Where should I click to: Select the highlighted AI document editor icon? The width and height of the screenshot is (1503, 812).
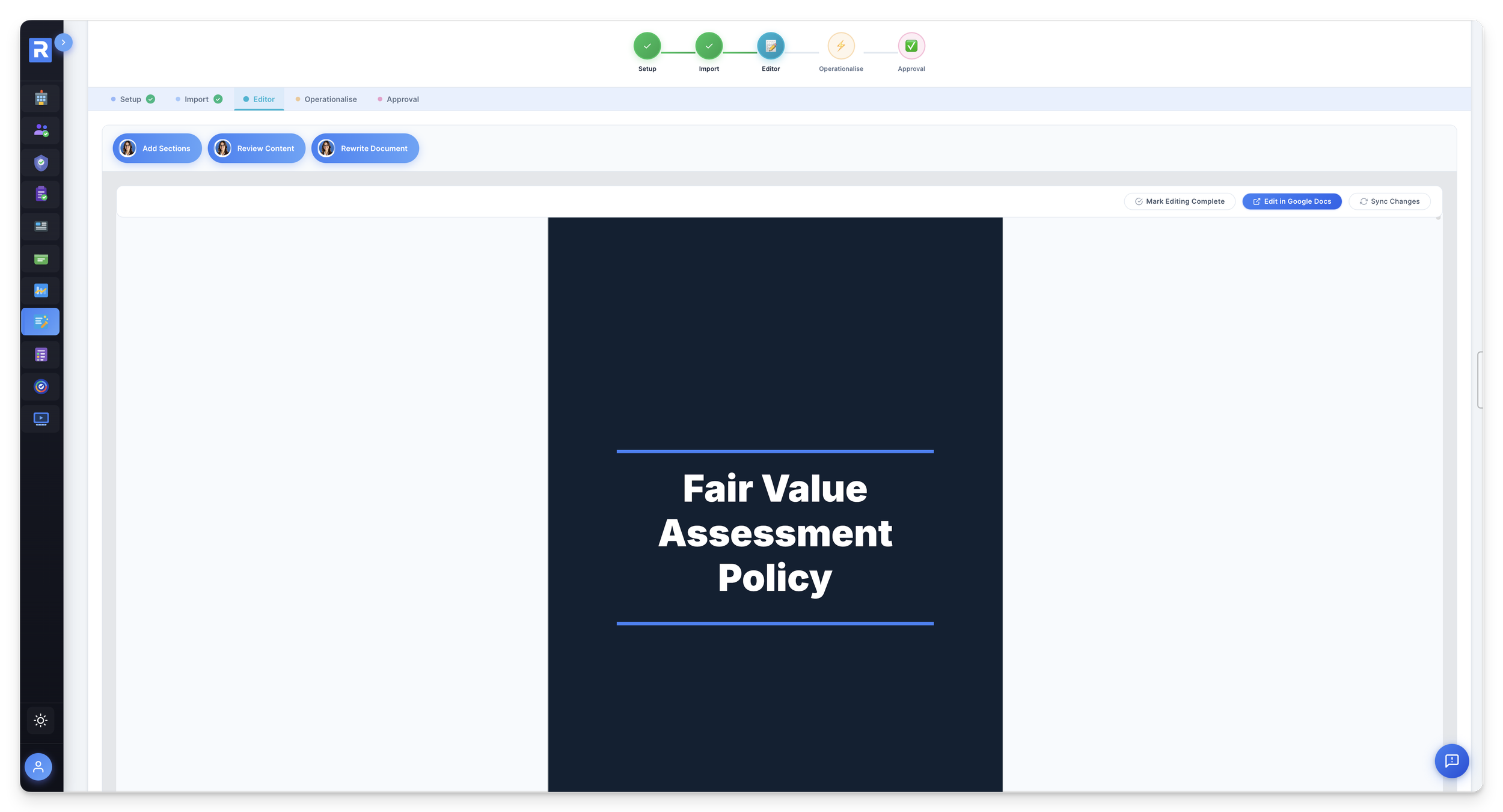[40, 322]
